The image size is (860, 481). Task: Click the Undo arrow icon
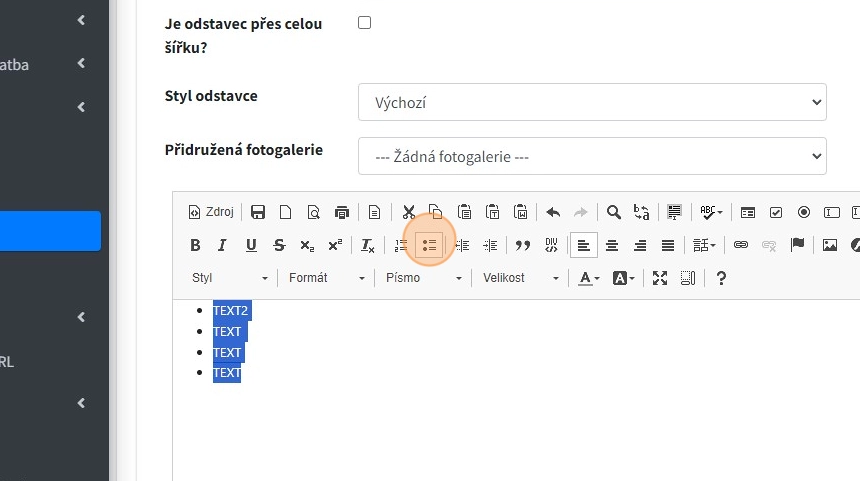[553, 212]
